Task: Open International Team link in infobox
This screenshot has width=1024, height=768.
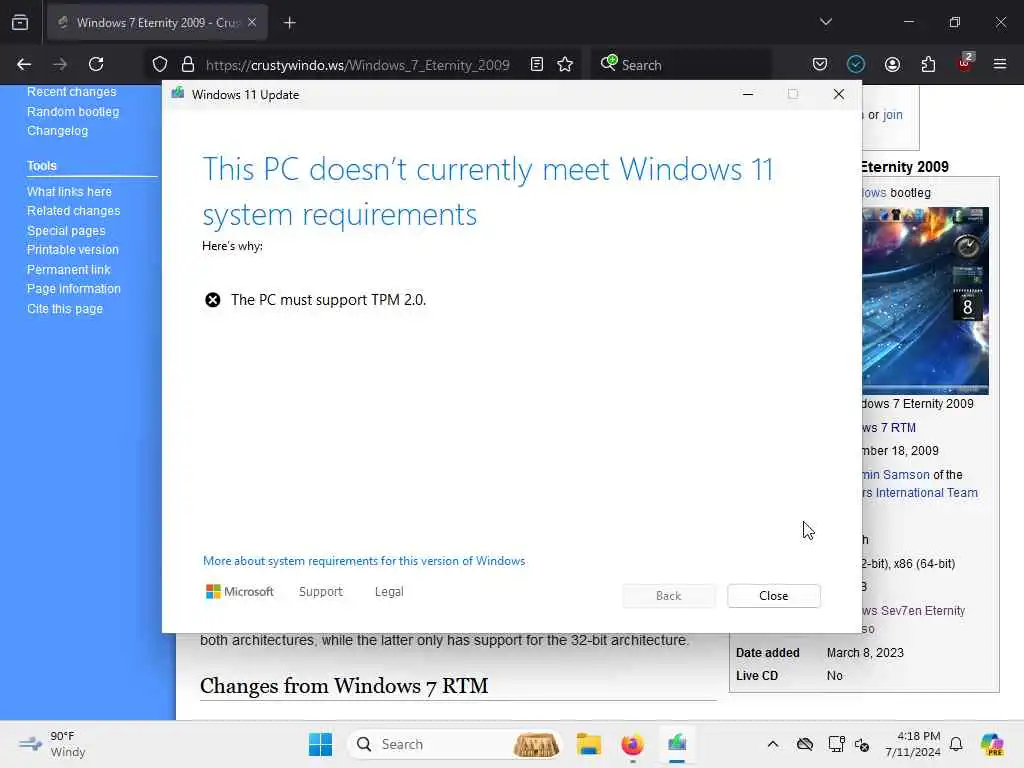Action: (x=920, y=493)
